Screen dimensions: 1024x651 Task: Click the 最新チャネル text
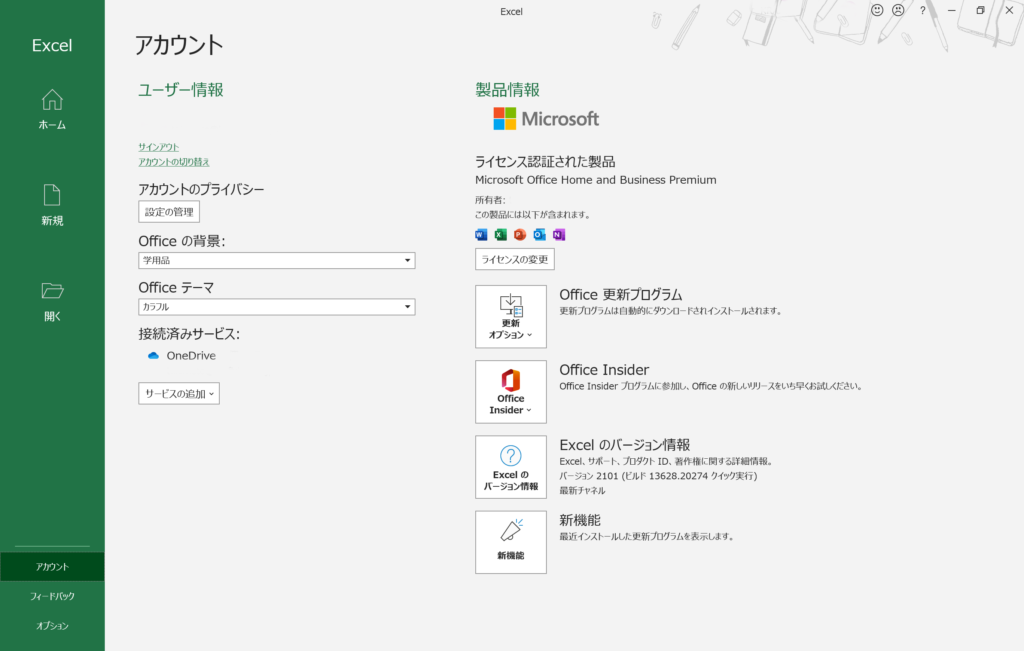583,490
